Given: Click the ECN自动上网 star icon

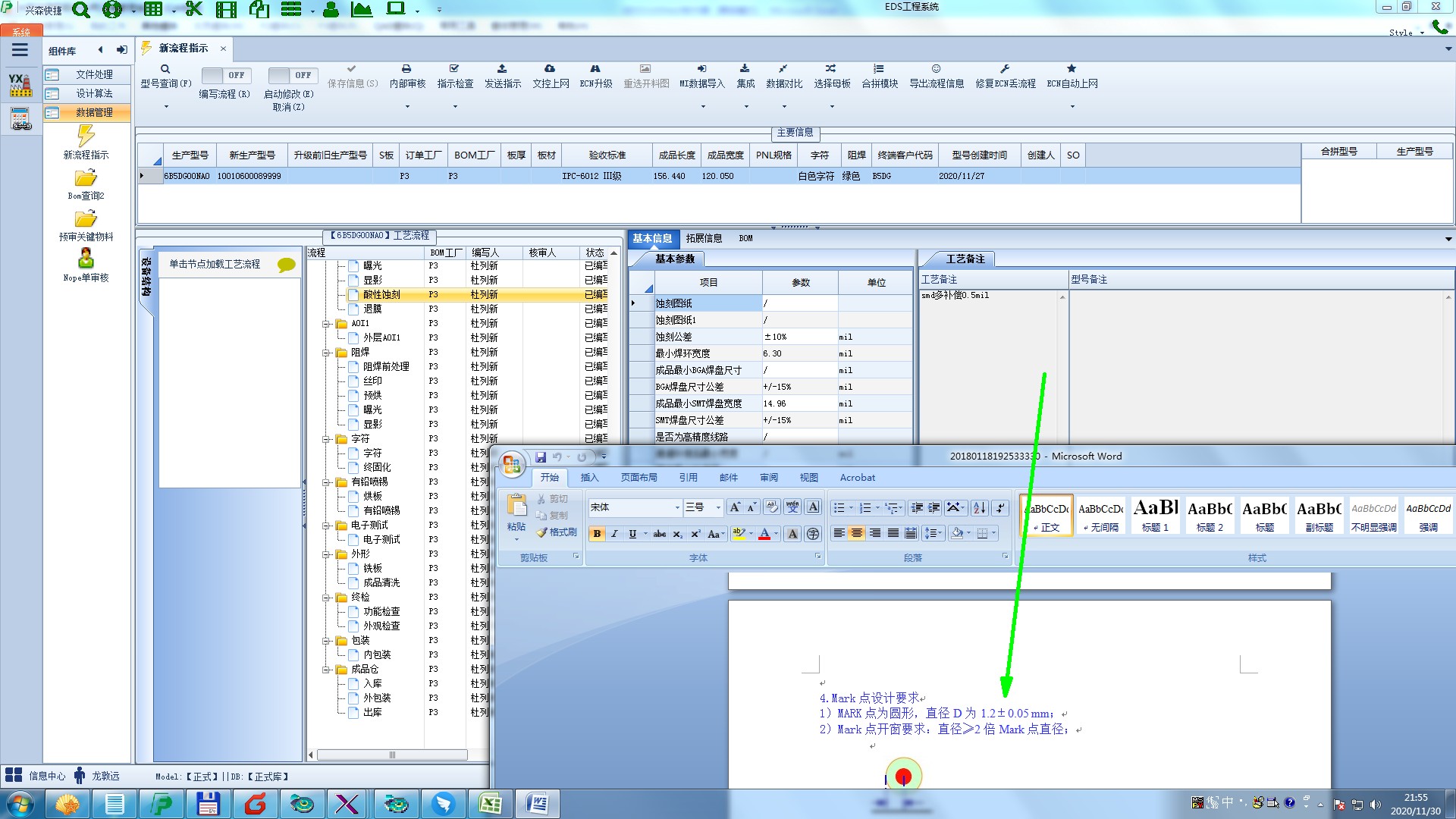Looking at the screenshot, I should coord(1072,69).
